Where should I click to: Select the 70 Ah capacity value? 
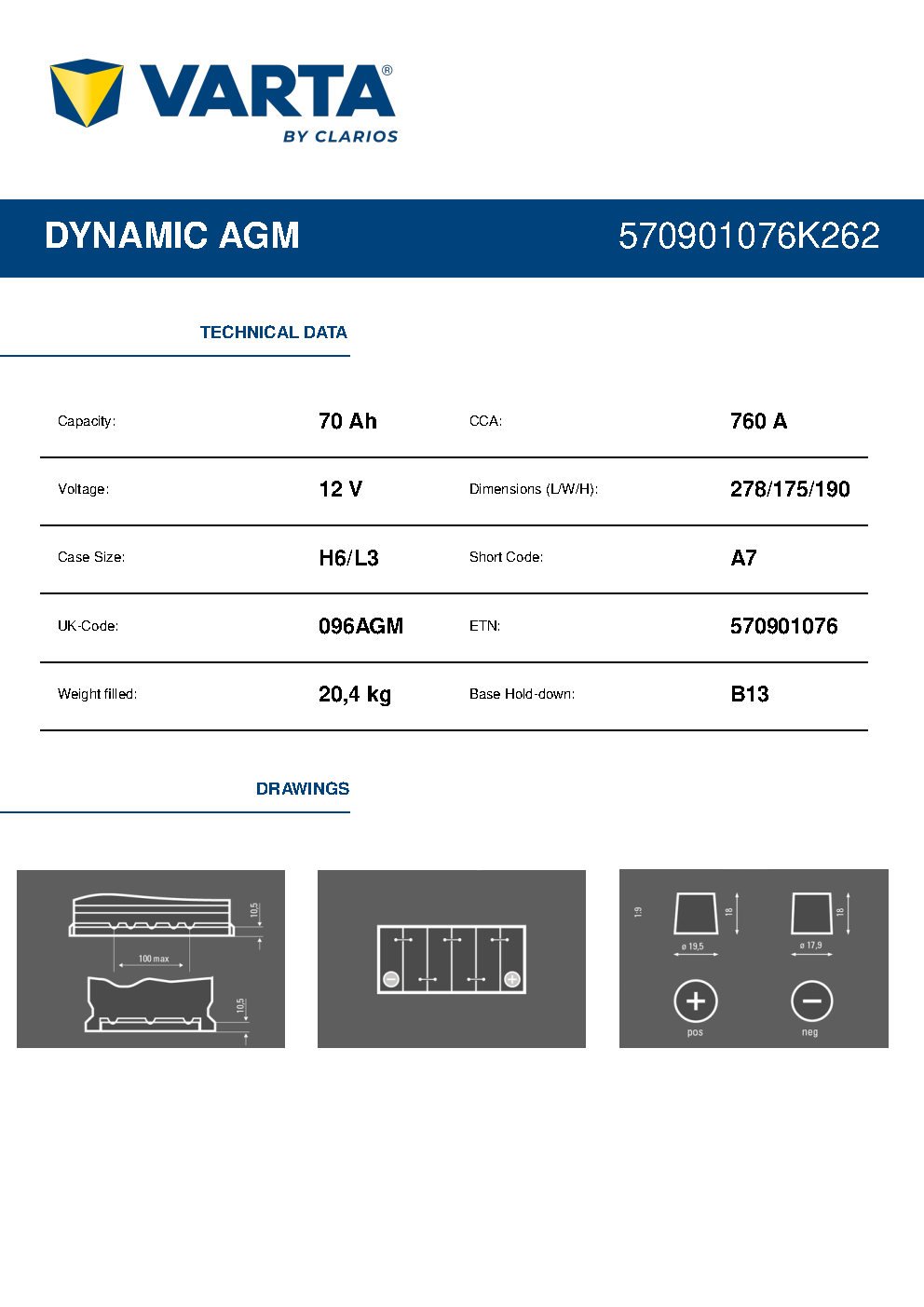347,421
